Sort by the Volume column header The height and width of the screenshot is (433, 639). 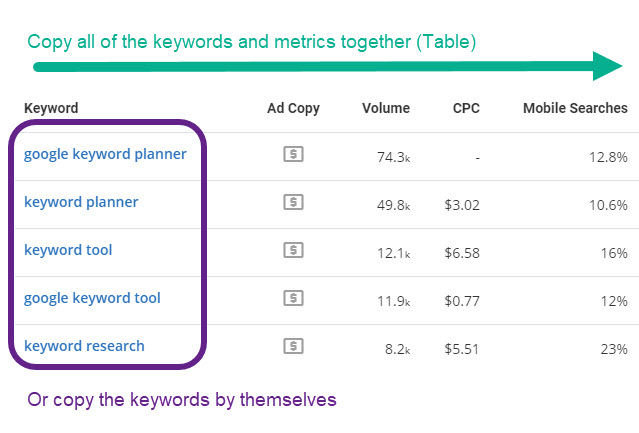click(386, 108)
